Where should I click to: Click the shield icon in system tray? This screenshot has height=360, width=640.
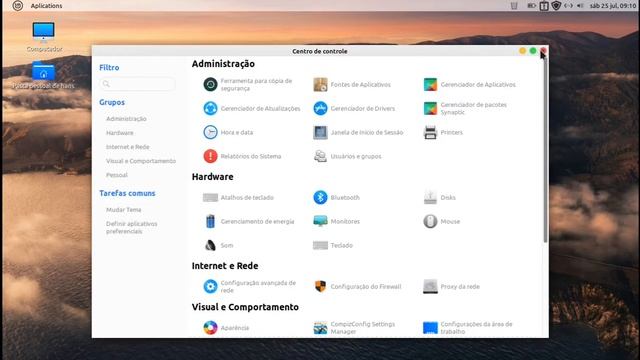click(x=556, y=6)
